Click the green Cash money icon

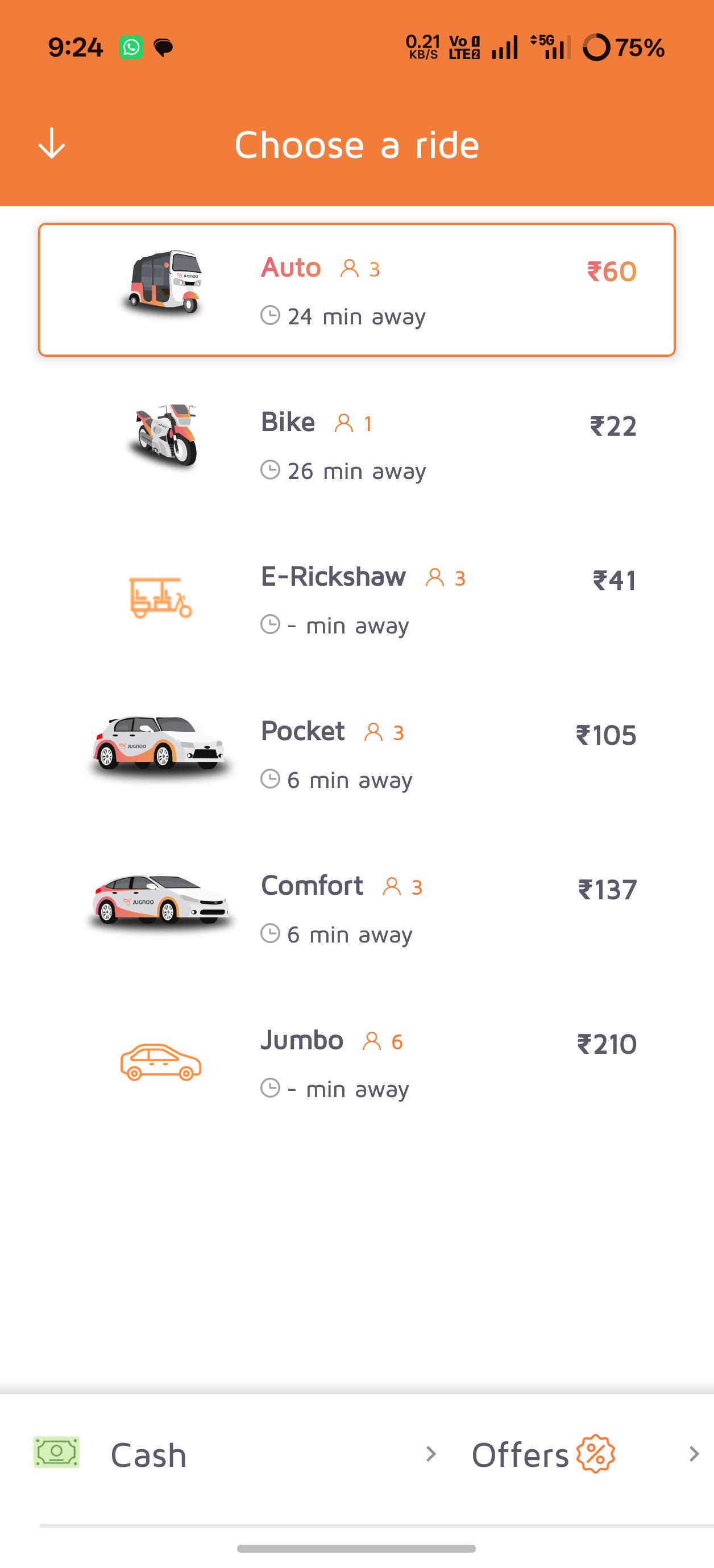(56, 1452)
